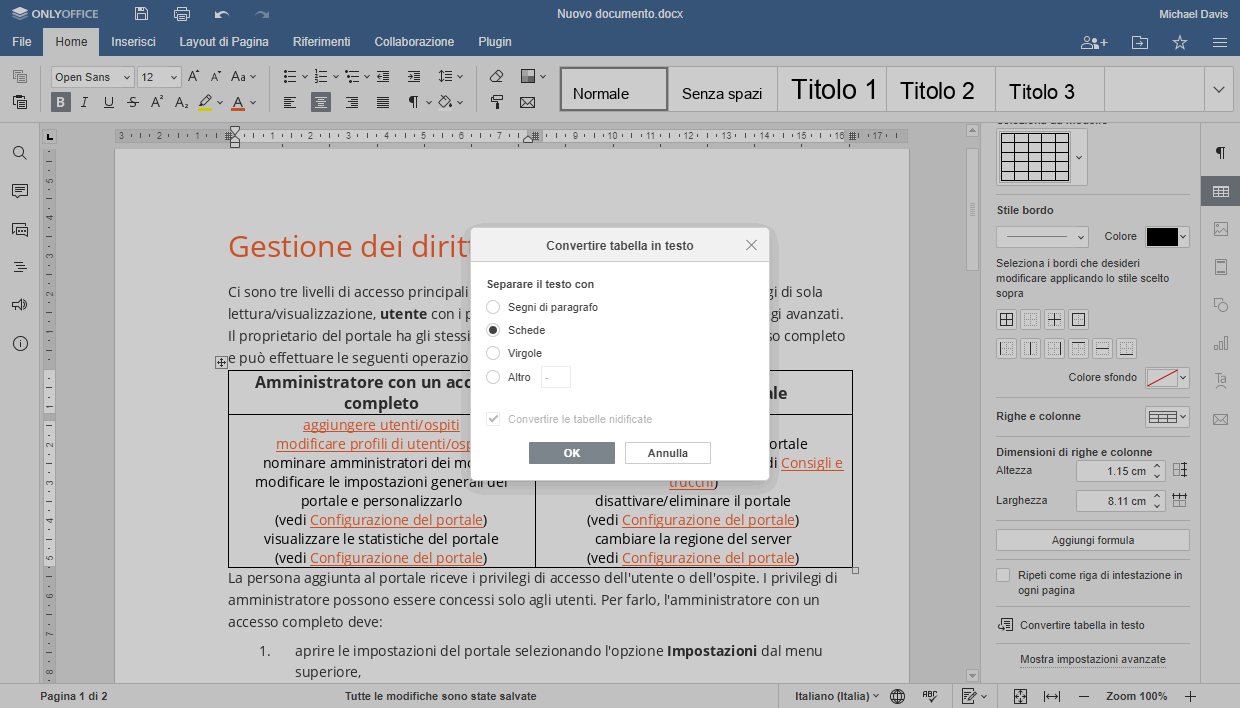This screenshot has height=708, width=1240.
Task: Click the Altro separator input field
Action: 556,377
